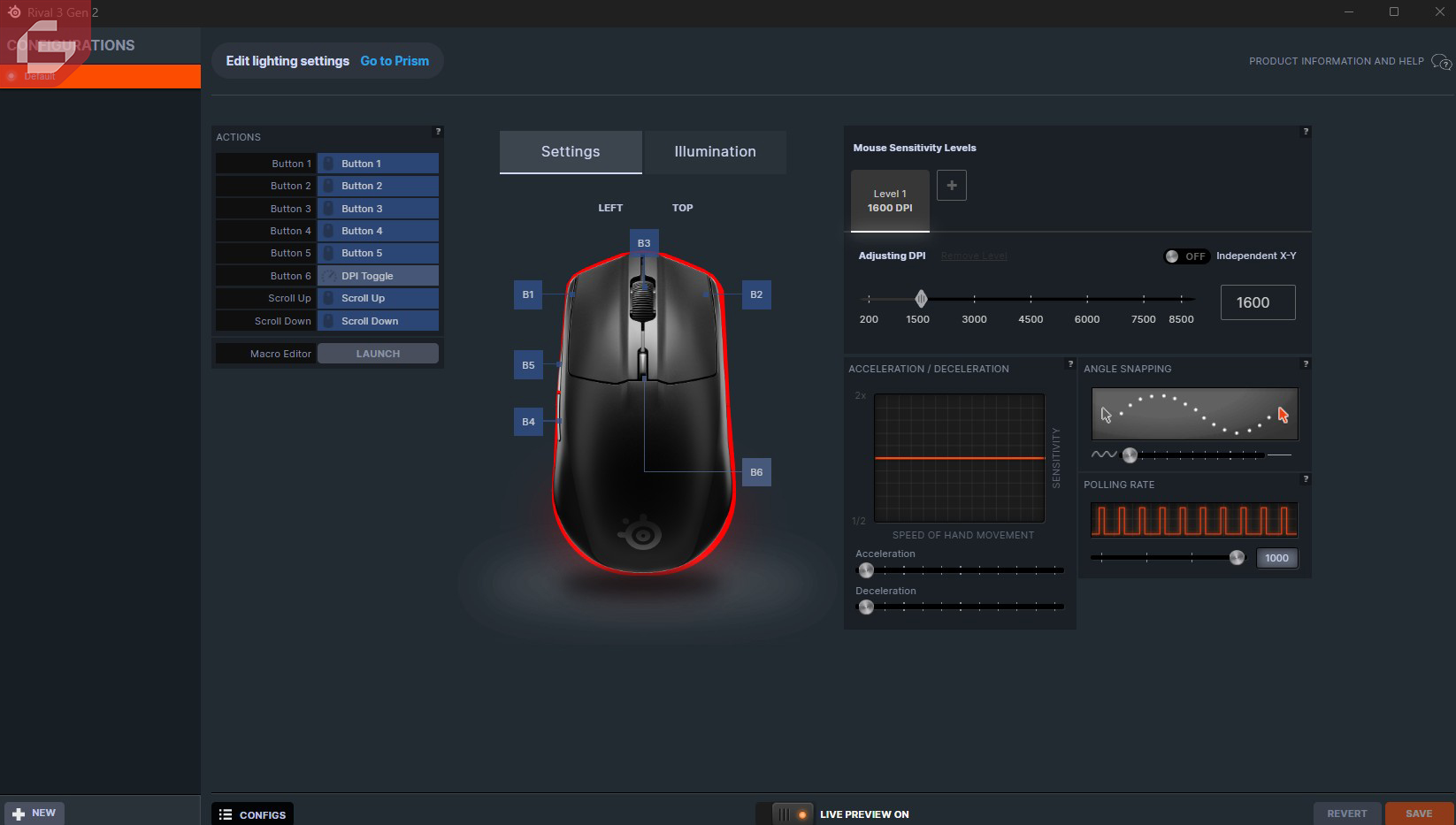Click the Polling Rate slider handle
The image size is (1456, 825).
1237,557
